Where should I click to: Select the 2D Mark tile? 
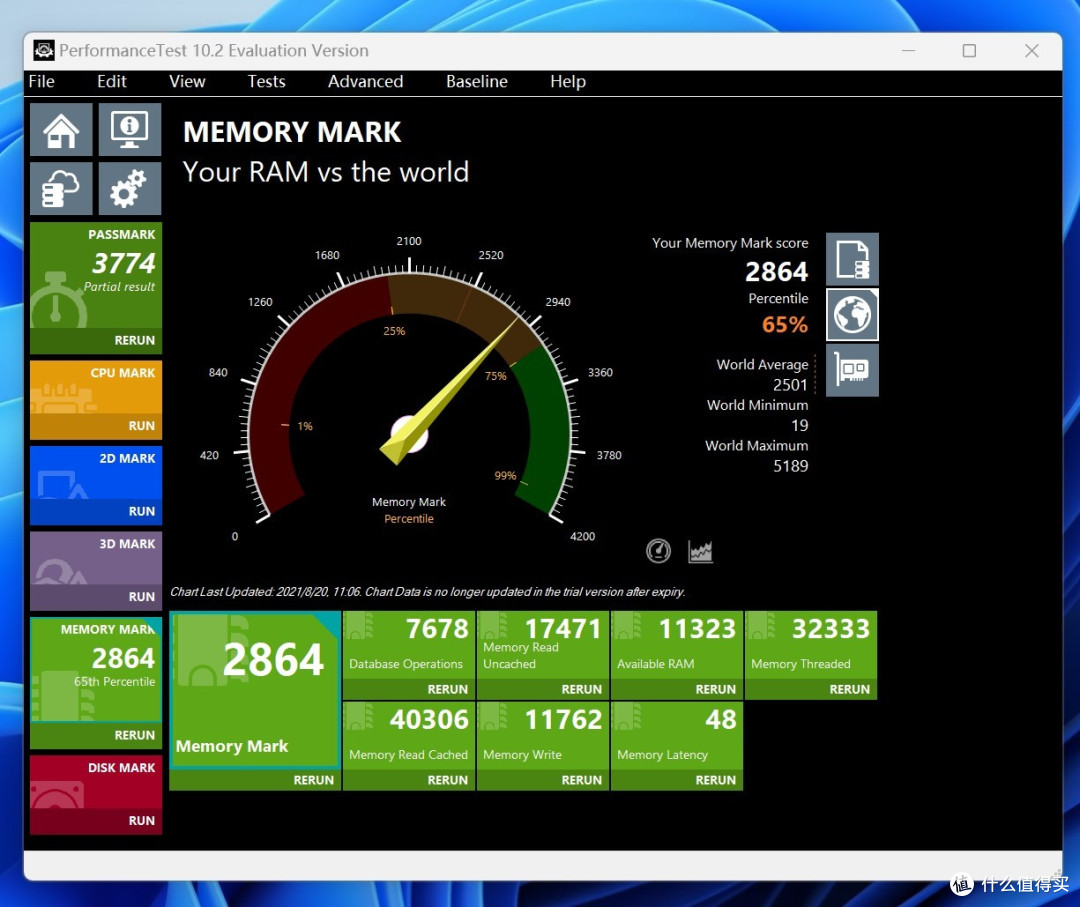(96, 472)
